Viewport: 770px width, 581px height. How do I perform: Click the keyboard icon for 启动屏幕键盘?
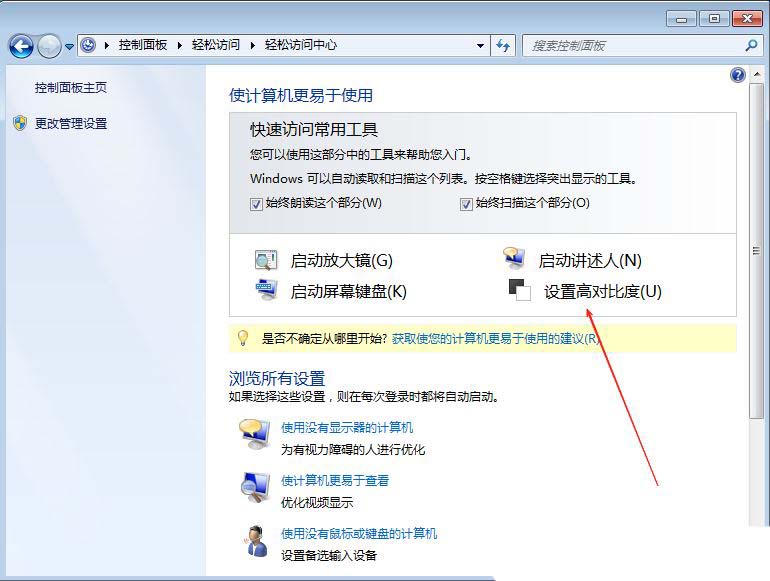point(266,291)
